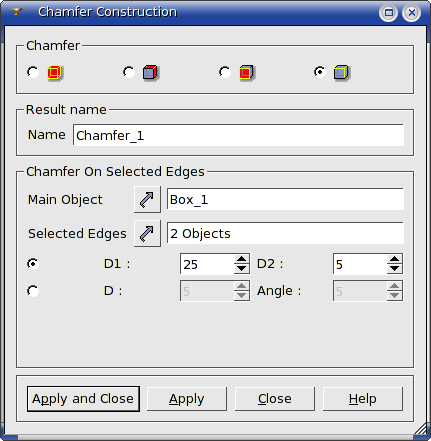This screenshot has height=441, width=431.
Task: Click the application icon in the title bar
Action: 16,12
